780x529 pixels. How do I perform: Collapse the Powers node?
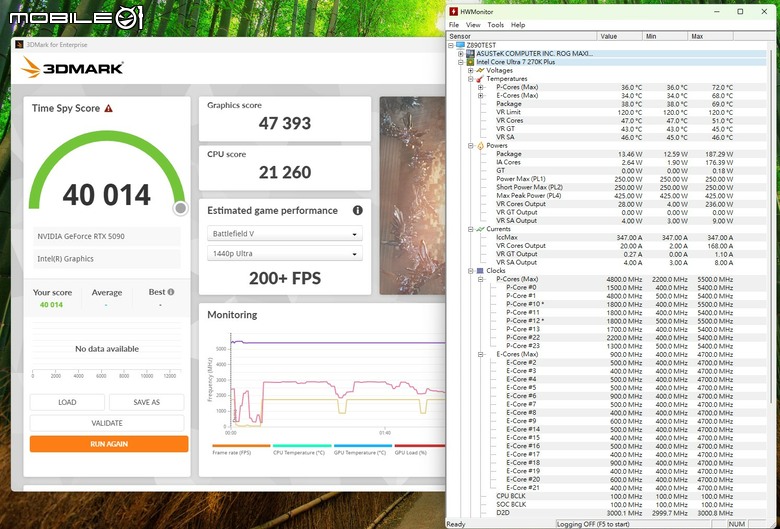coord(471,146)
